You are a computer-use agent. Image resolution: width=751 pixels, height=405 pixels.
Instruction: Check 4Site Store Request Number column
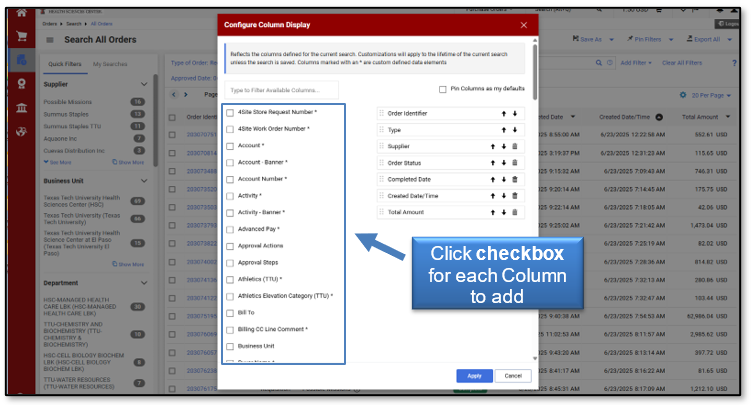[x=230, y=112]
